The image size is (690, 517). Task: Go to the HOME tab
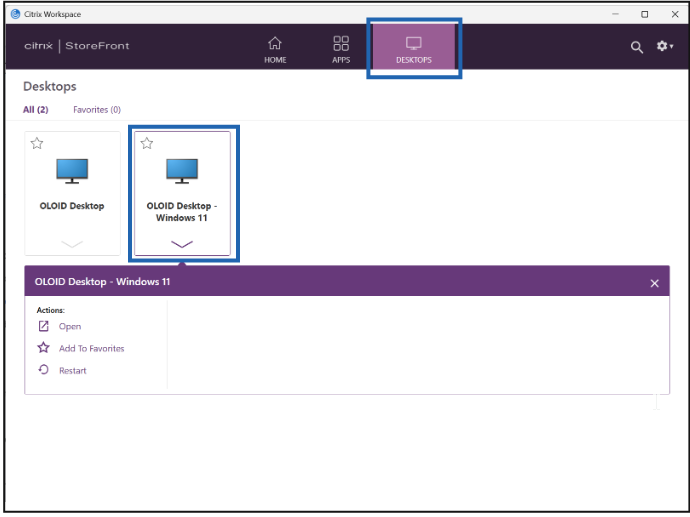pyautogui.click(x=275, y=50)
